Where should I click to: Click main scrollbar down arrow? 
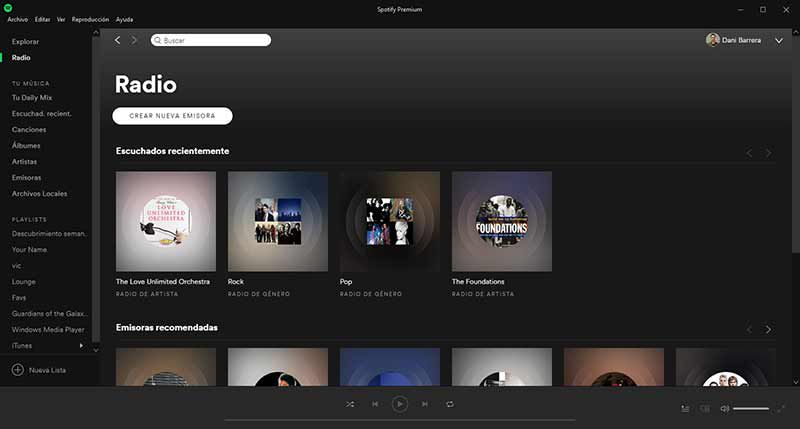coord(795,382)
